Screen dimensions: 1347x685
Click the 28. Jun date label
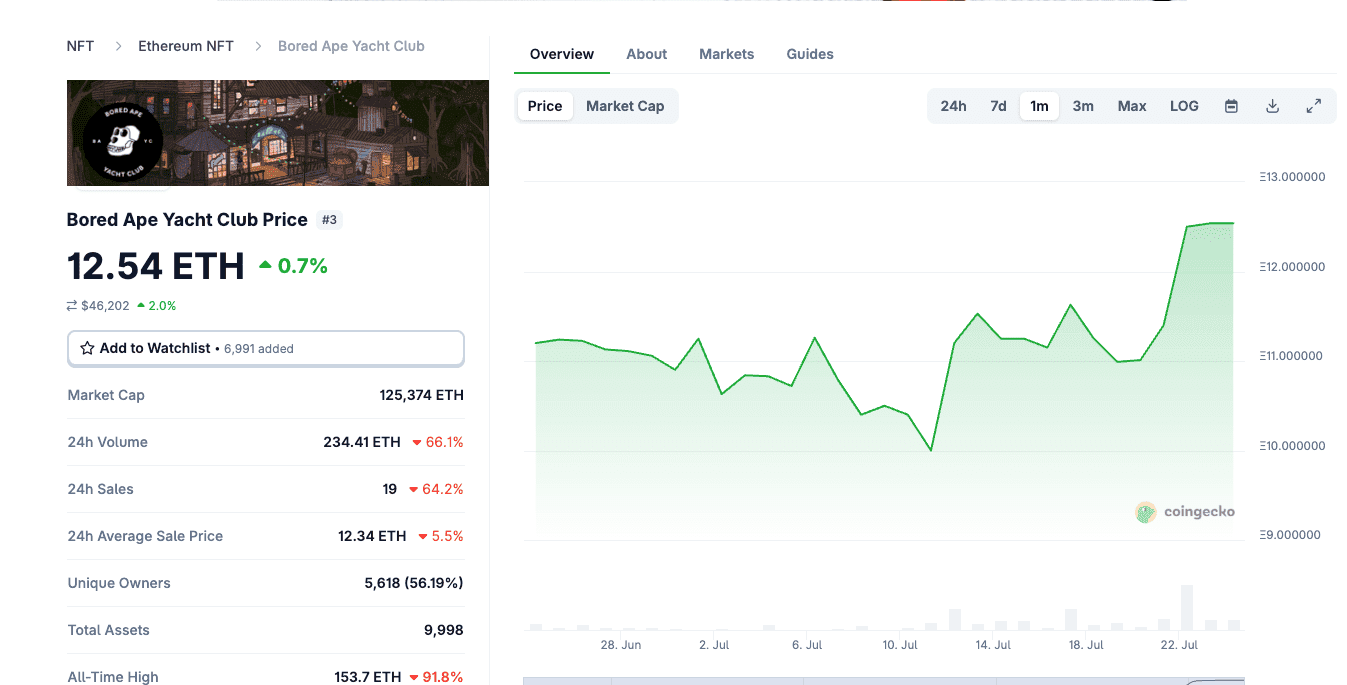coord(621,645)
